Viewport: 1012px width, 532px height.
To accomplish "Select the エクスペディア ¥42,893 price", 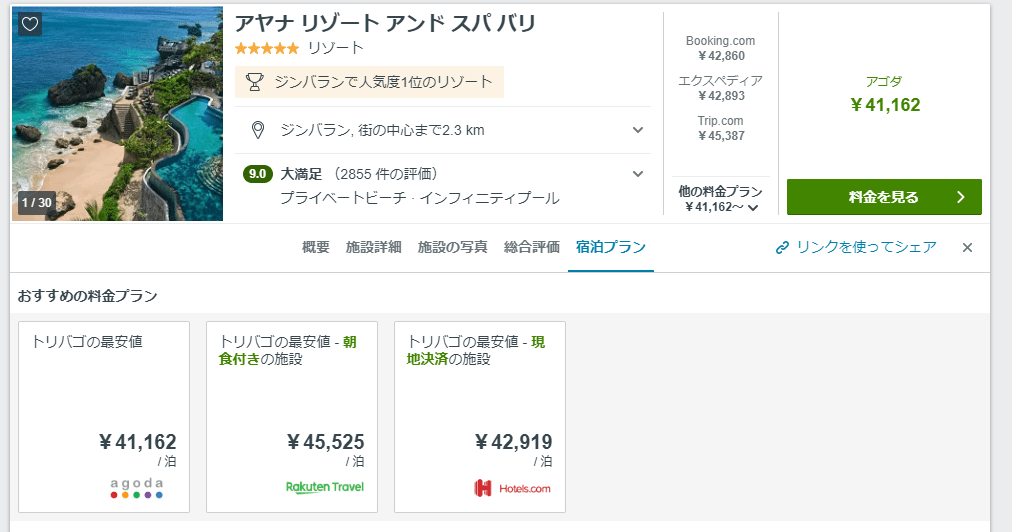I will pos(720,88).
